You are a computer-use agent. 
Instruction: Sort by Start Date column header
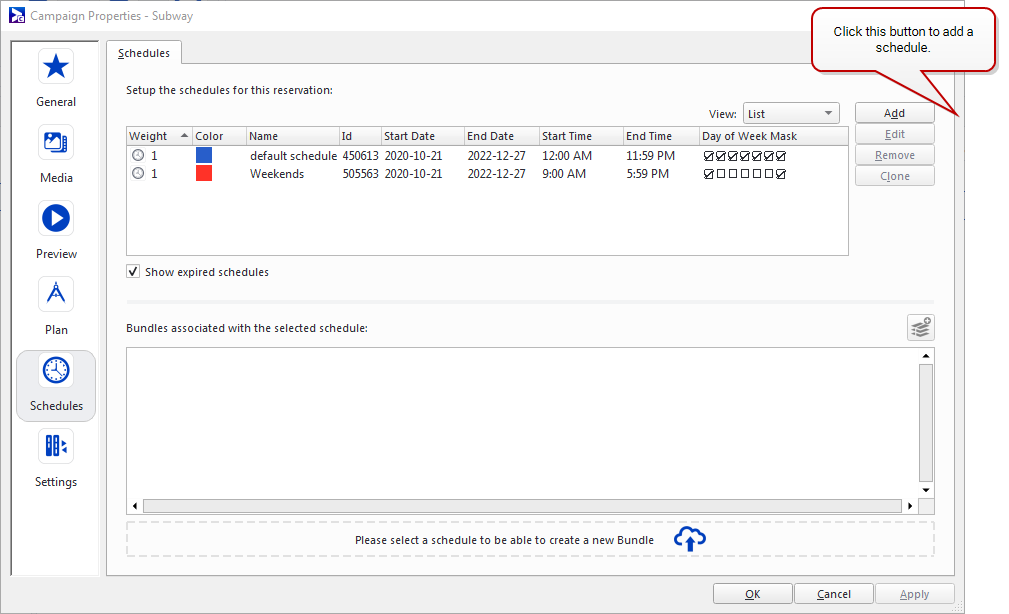point(409,136)
